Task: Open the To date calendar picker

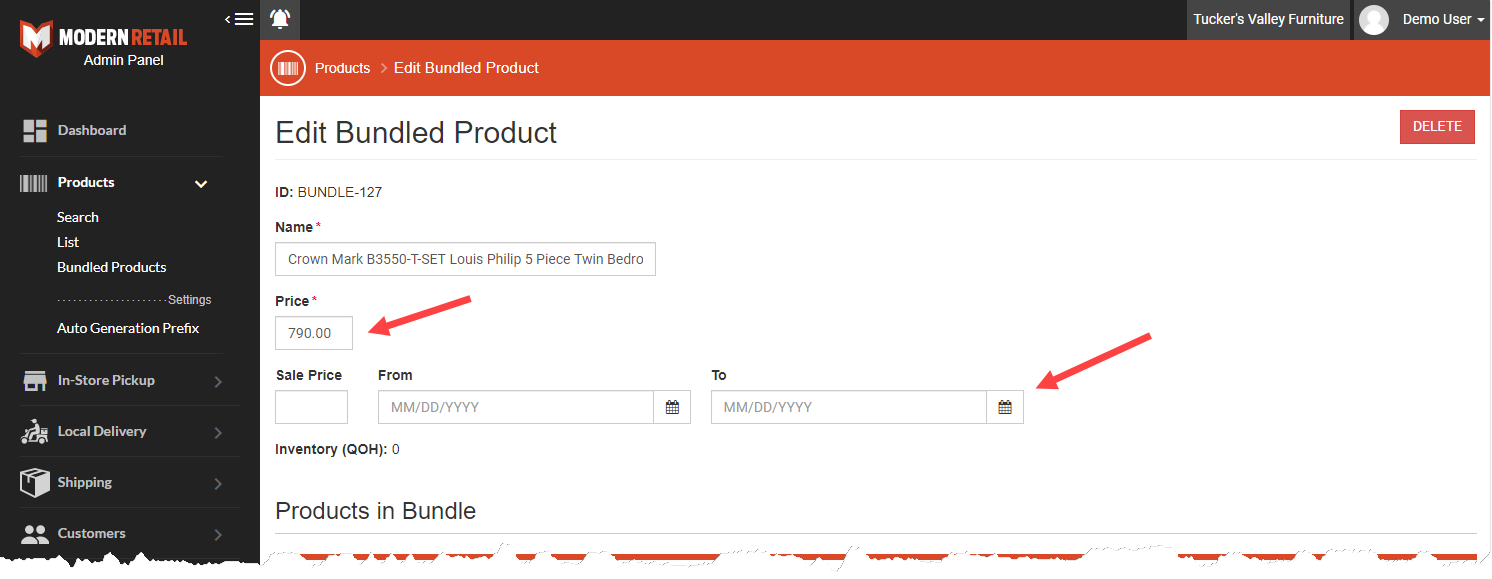Action: click(x=1005, y=407)
